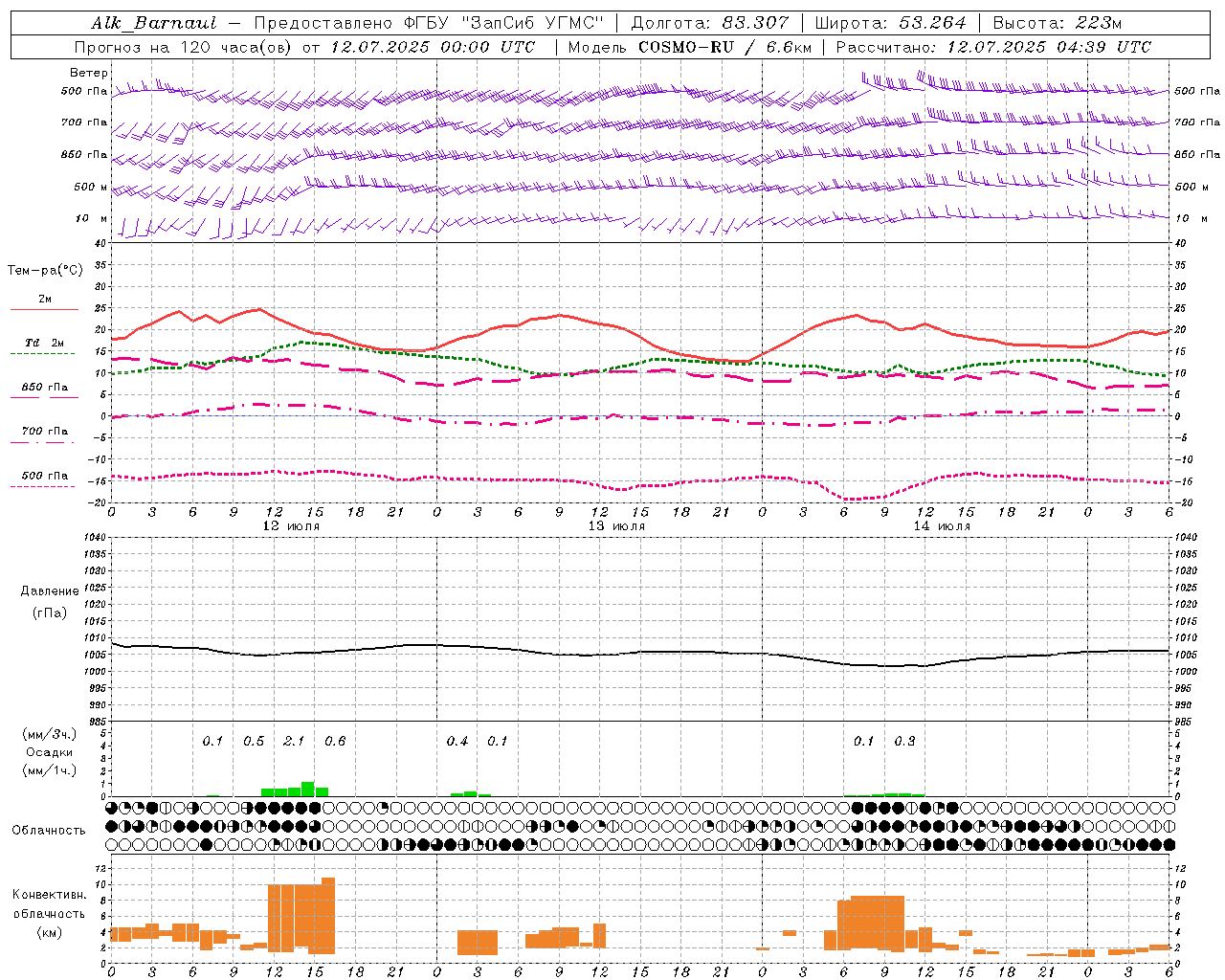Click the '0.6' precipitation amount value
The height and width of the screenshot is (980, 1225).
point(335,742)
